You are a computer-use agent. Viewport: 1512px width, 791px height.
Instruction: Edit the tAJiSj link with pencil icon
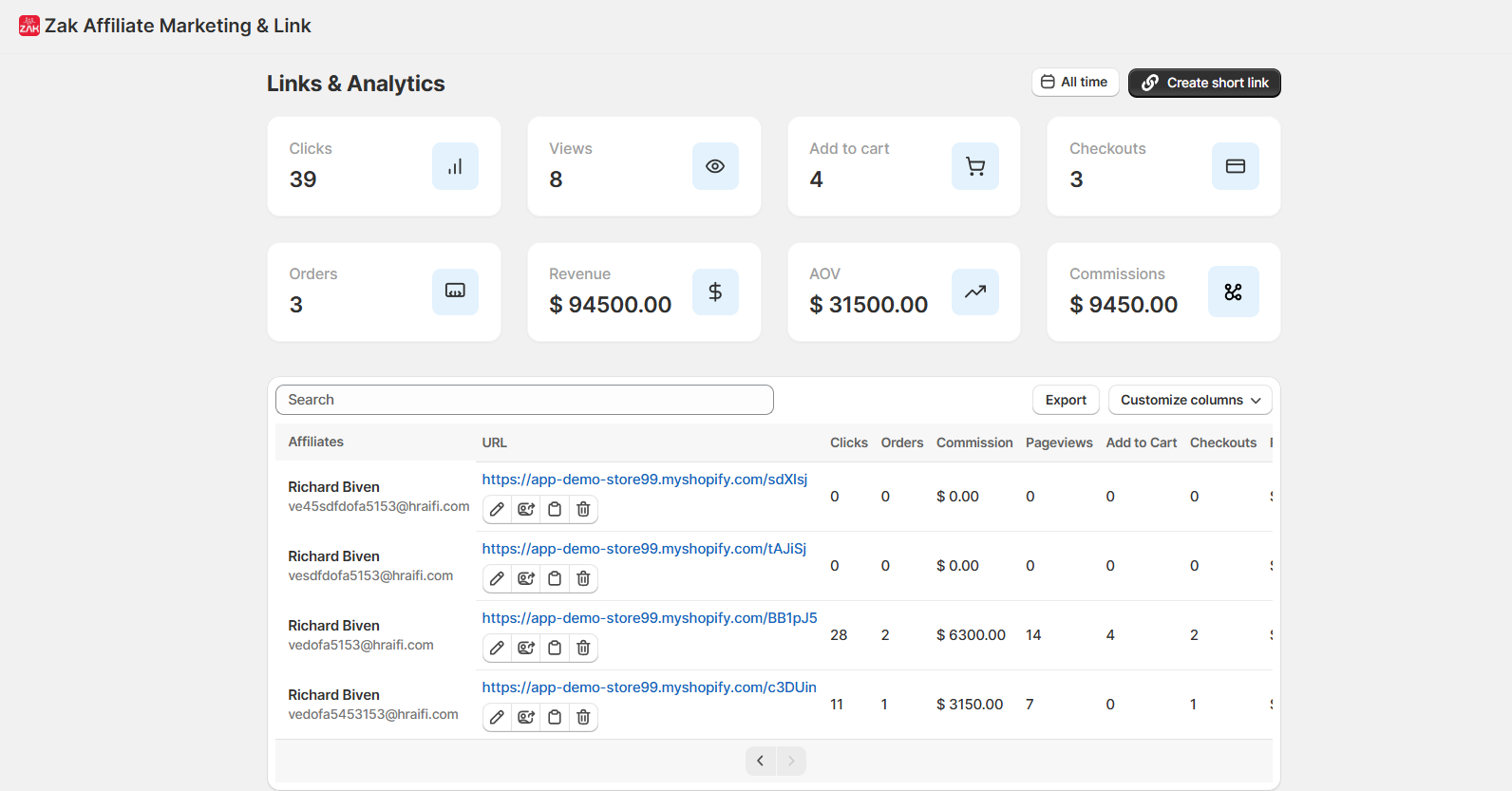tap(497, 578)
